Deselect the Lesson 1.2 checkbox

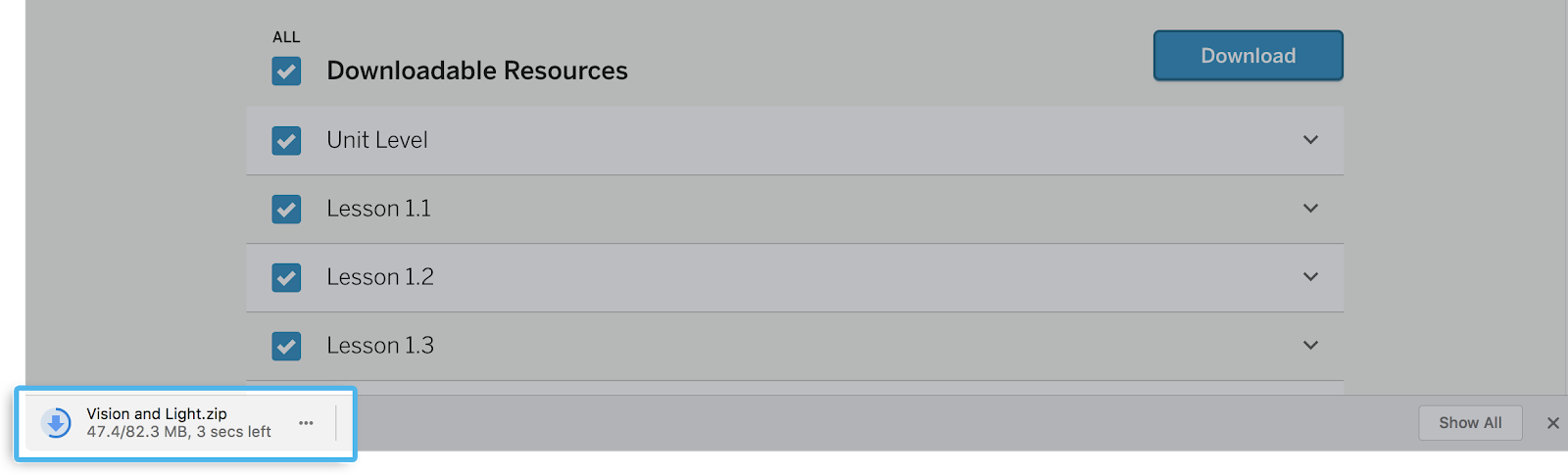(x=286, y=277)
